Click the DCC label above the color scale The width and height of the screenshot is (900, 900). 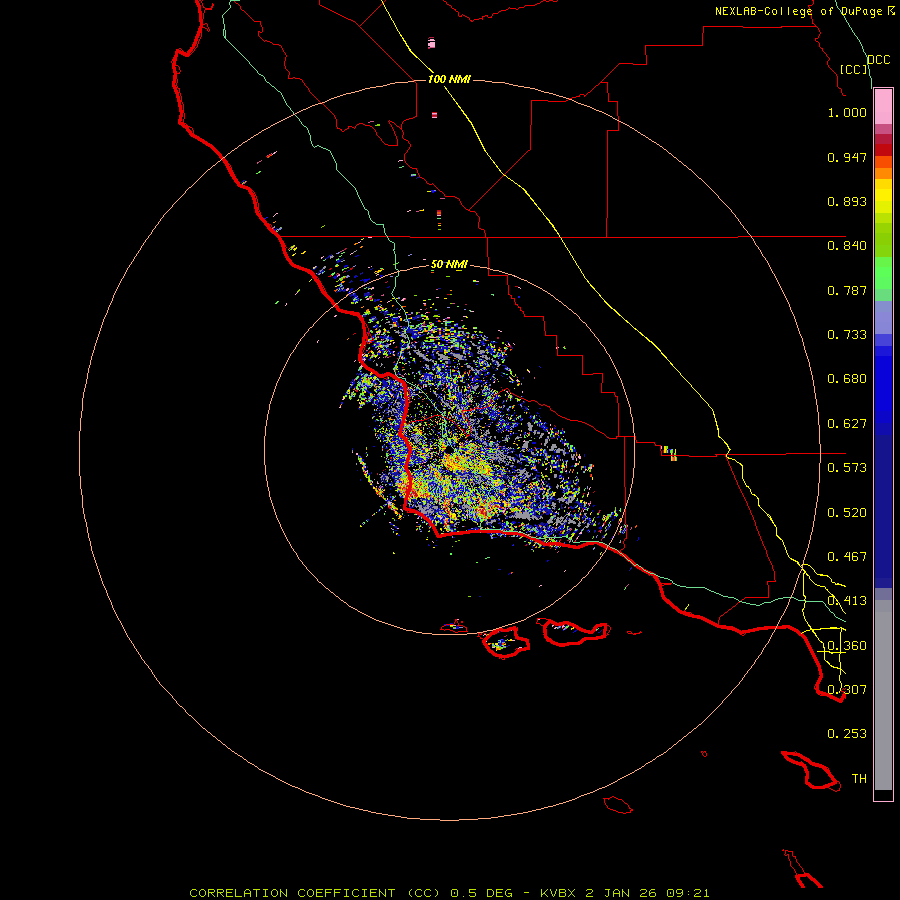pos(879,60)
